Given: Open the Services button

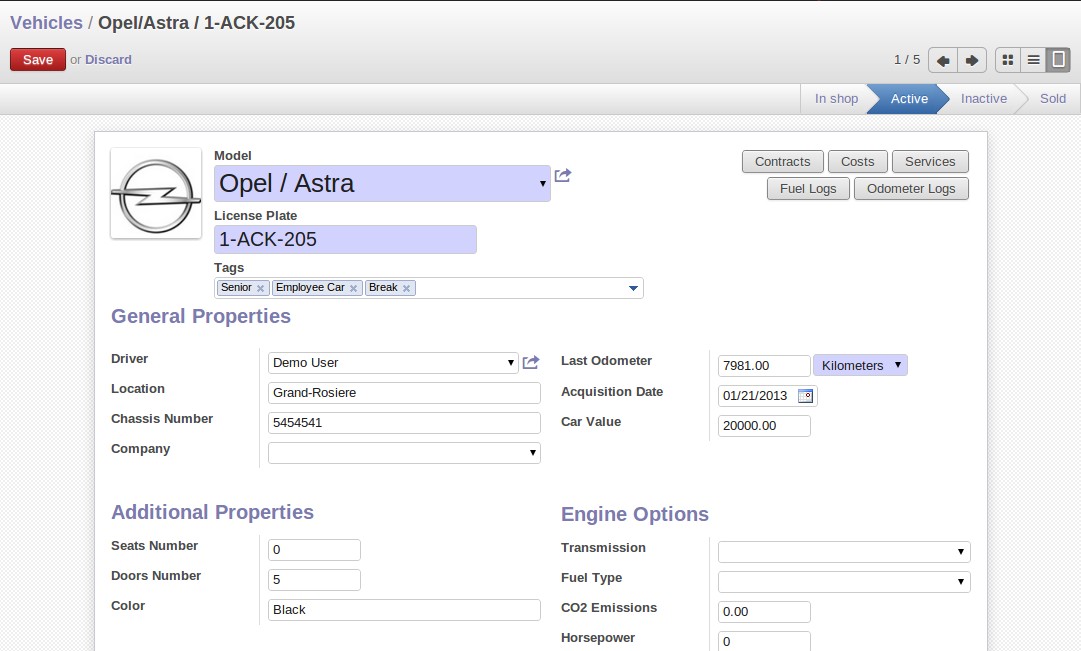Looking at the screenshot, I should [x=930, y=161].
